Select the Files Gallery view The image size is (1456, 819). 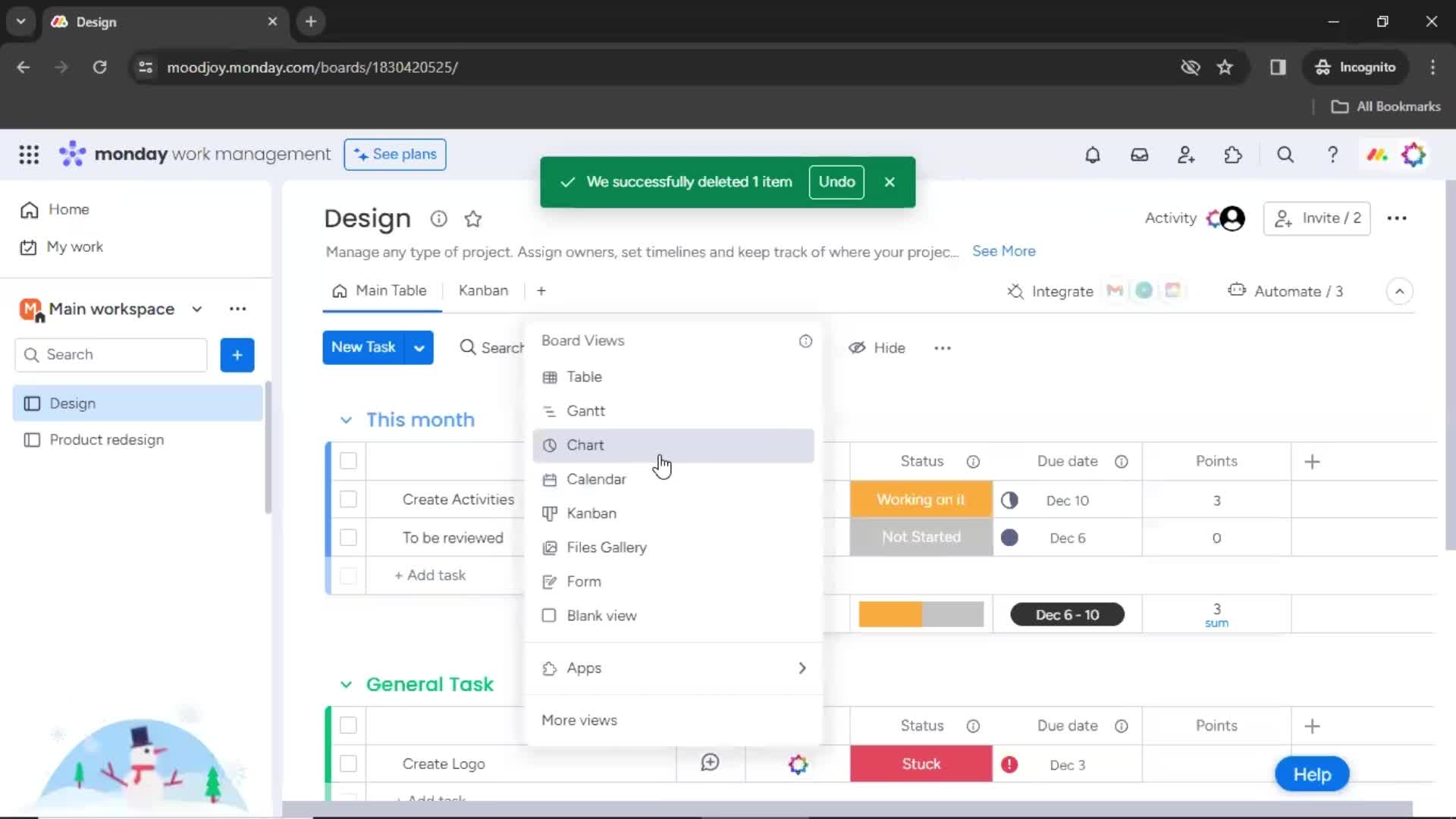click(x=608, y=547)
